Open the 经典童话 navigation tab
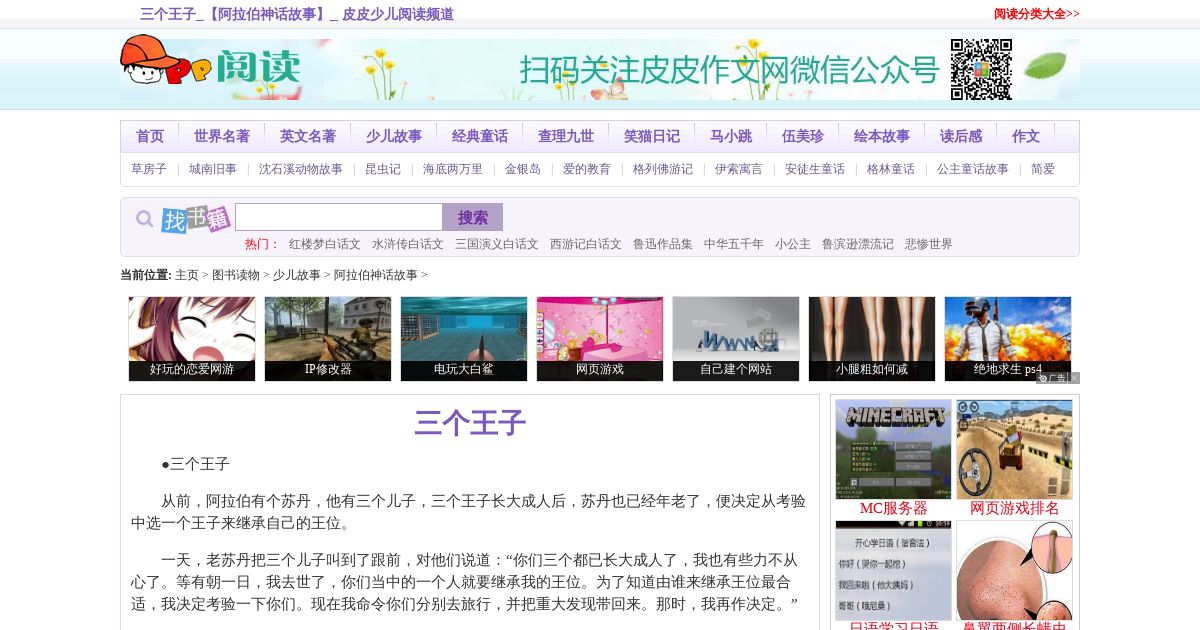Viewport: 1200px width, 630px height. [x=480, y=136]
